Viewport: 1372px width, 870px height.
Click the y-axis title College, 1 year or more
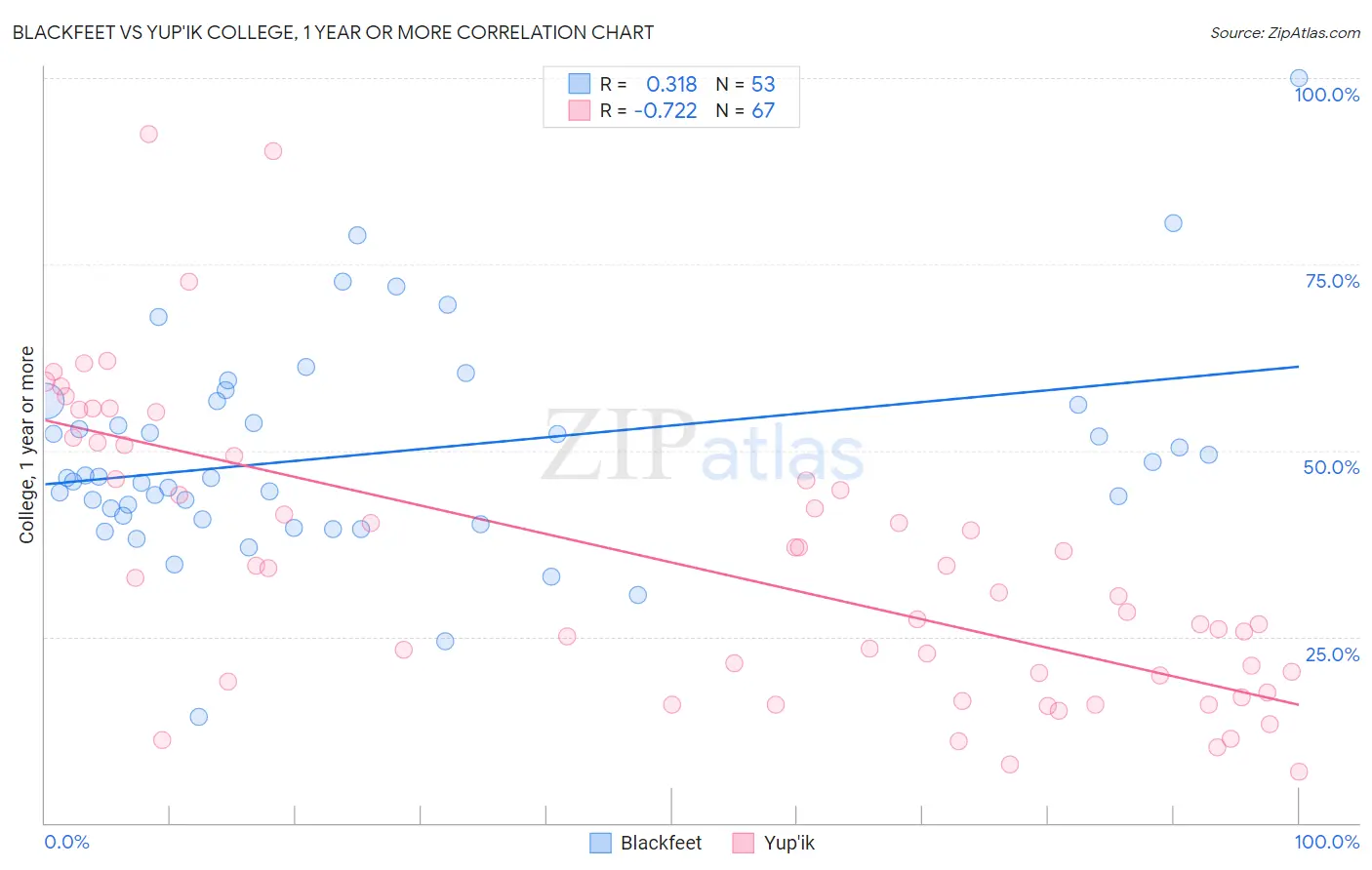[26, 445]
